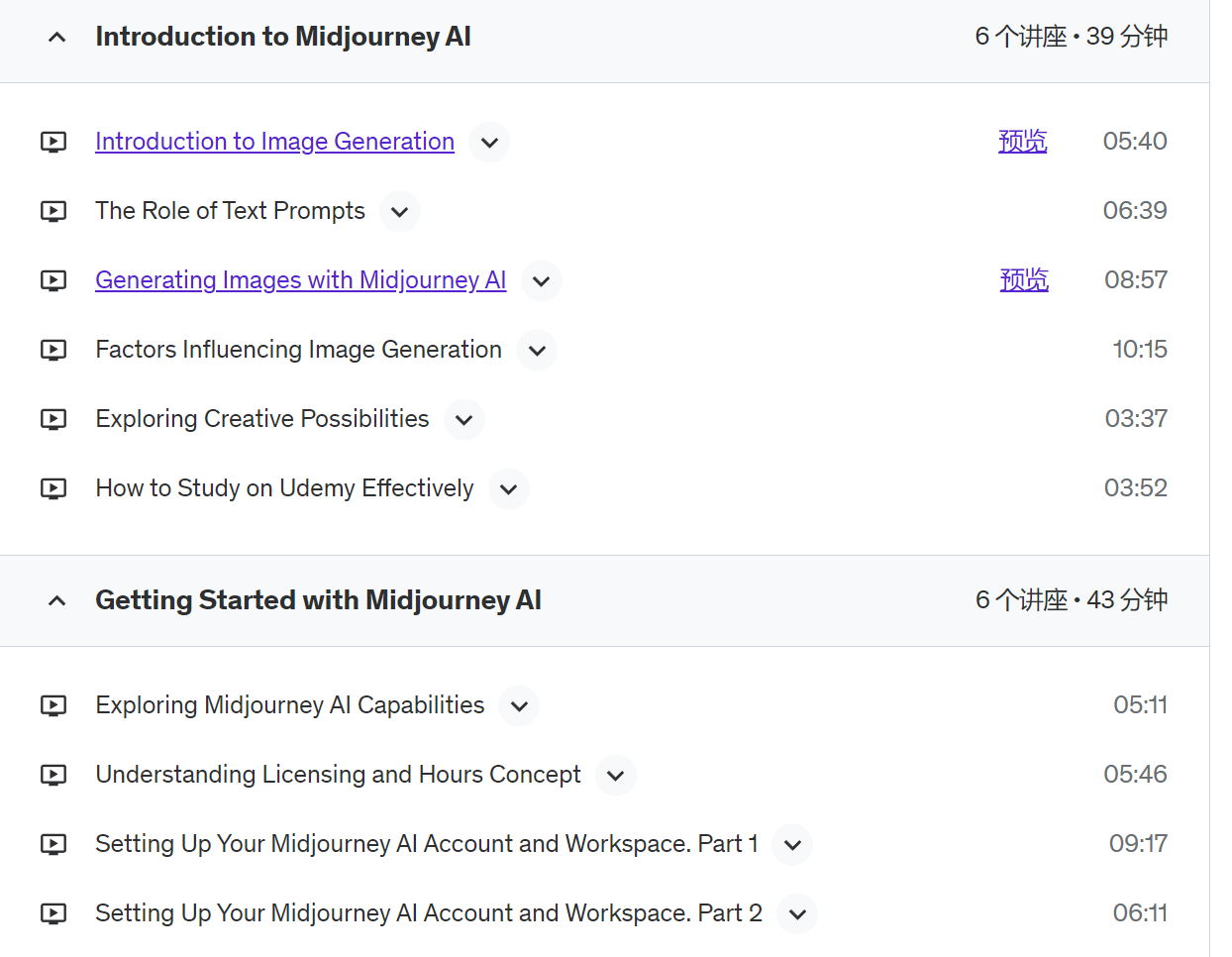The image size is (1232, 957).
Task: Collapse the Getting Started with Midjourney AI section
Action: (57, 601)
